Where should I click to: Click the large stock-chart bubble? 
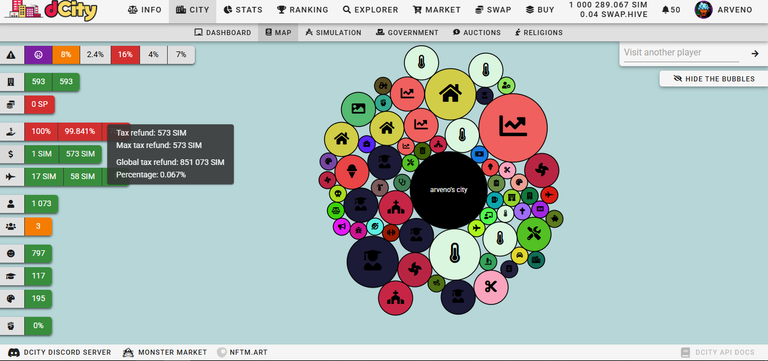(513, 127)
